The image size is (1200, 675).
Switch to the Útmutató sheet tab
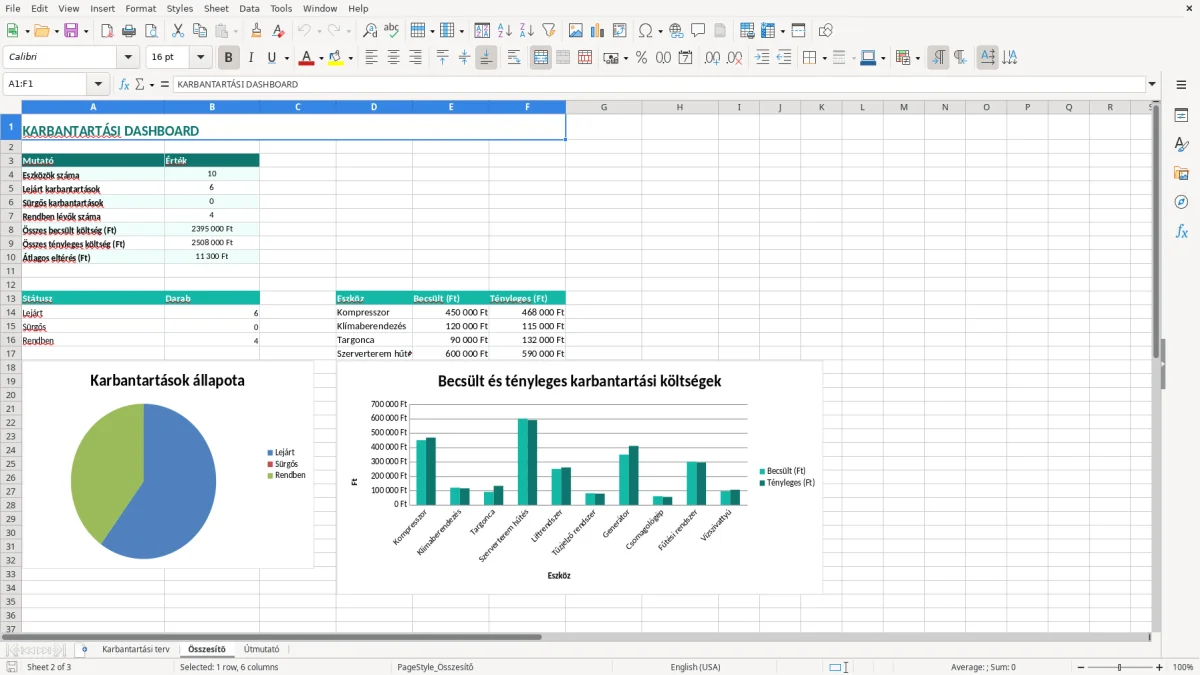pos(262,649)
